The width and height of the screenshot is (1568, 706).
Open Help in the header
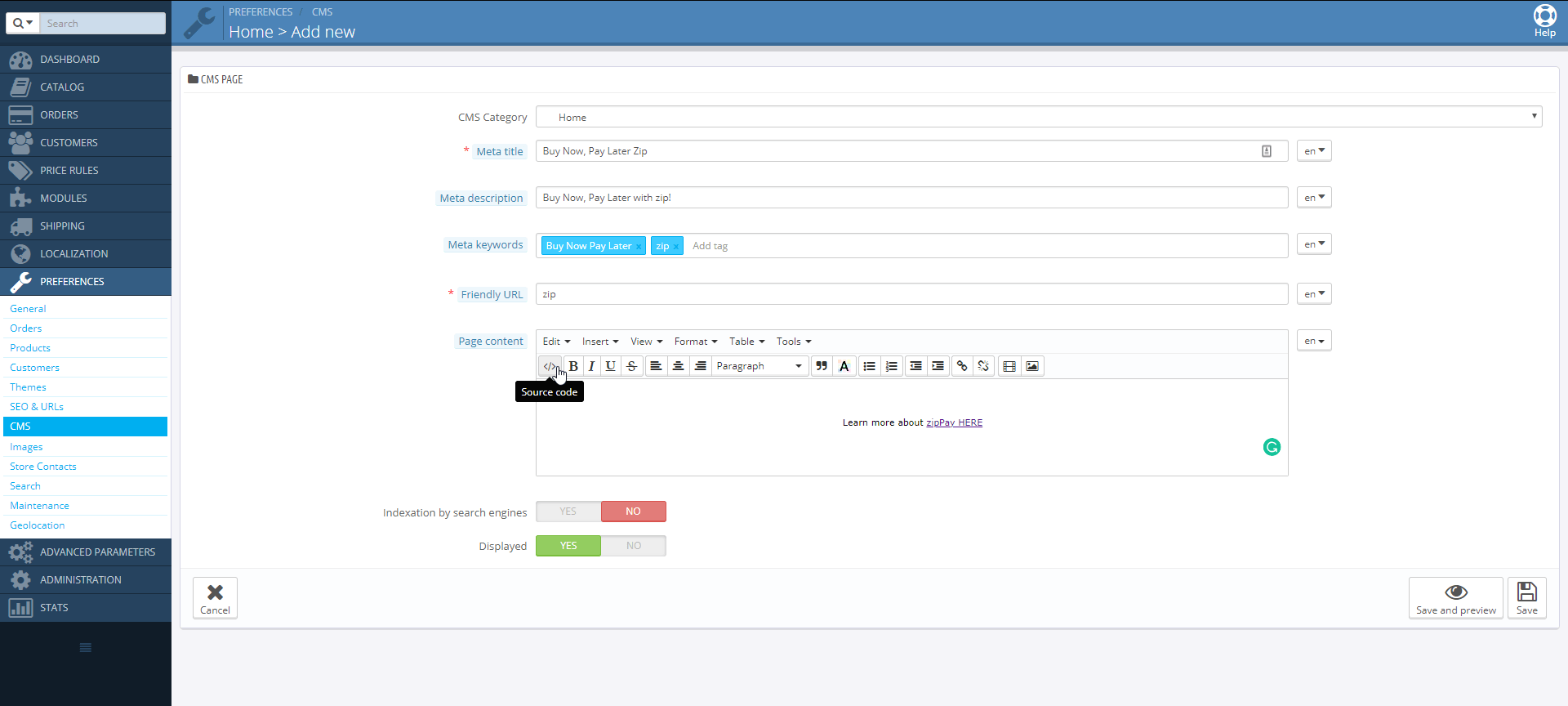click(x=1544, y=21)
